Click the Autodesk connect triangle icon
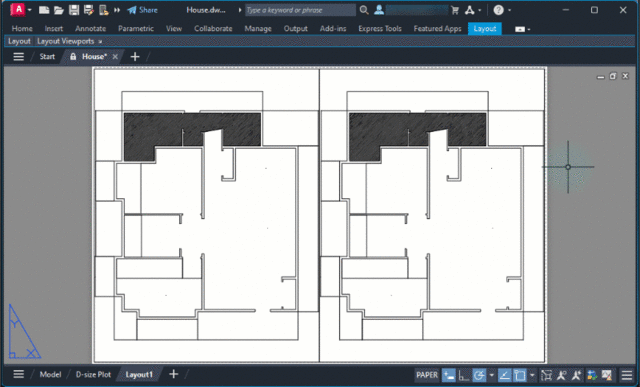The height and width of the screenshot is (387, 640). (469, 10)
